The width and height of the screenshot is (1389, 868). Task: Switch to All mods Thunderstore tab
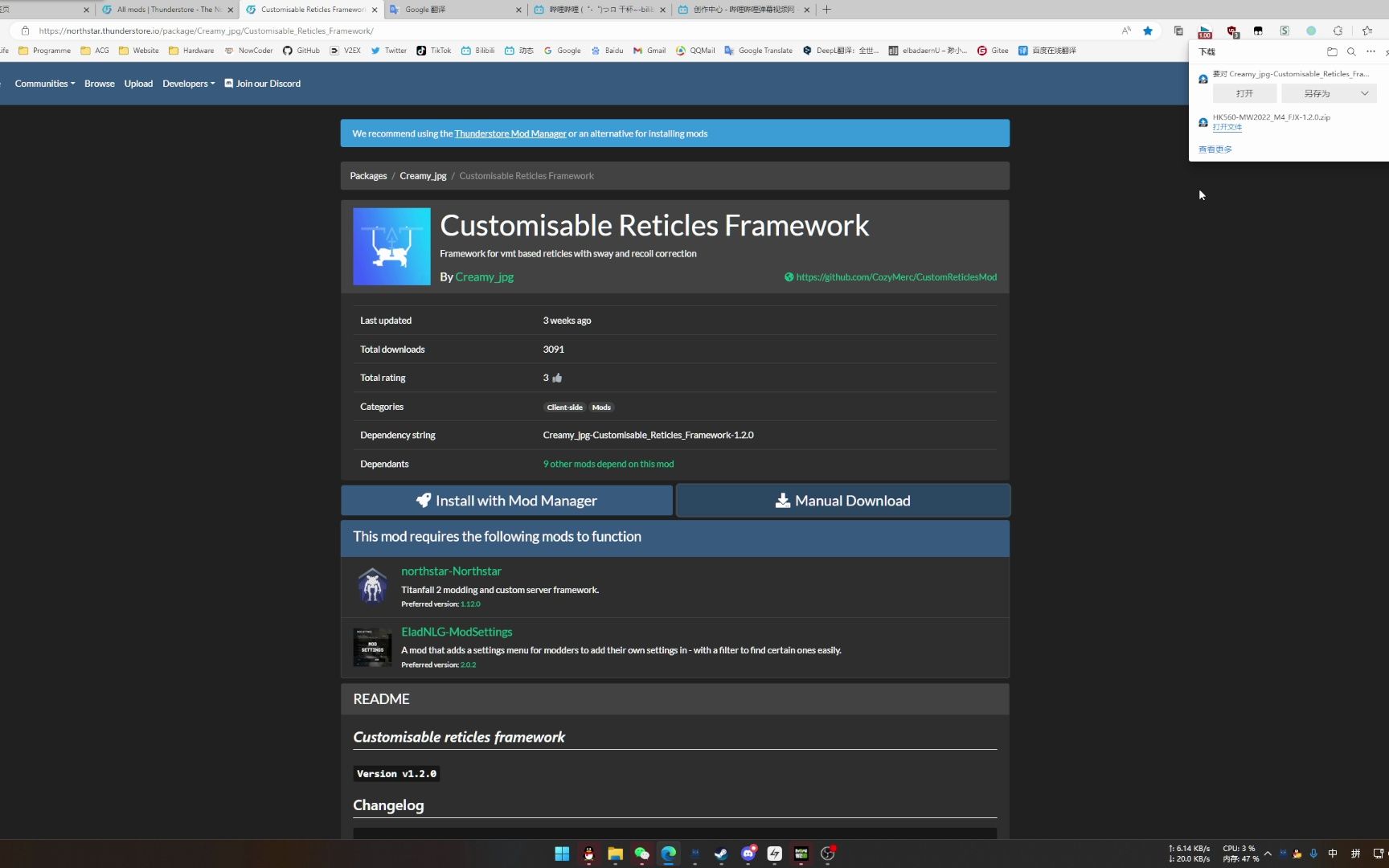coord(167,10)
